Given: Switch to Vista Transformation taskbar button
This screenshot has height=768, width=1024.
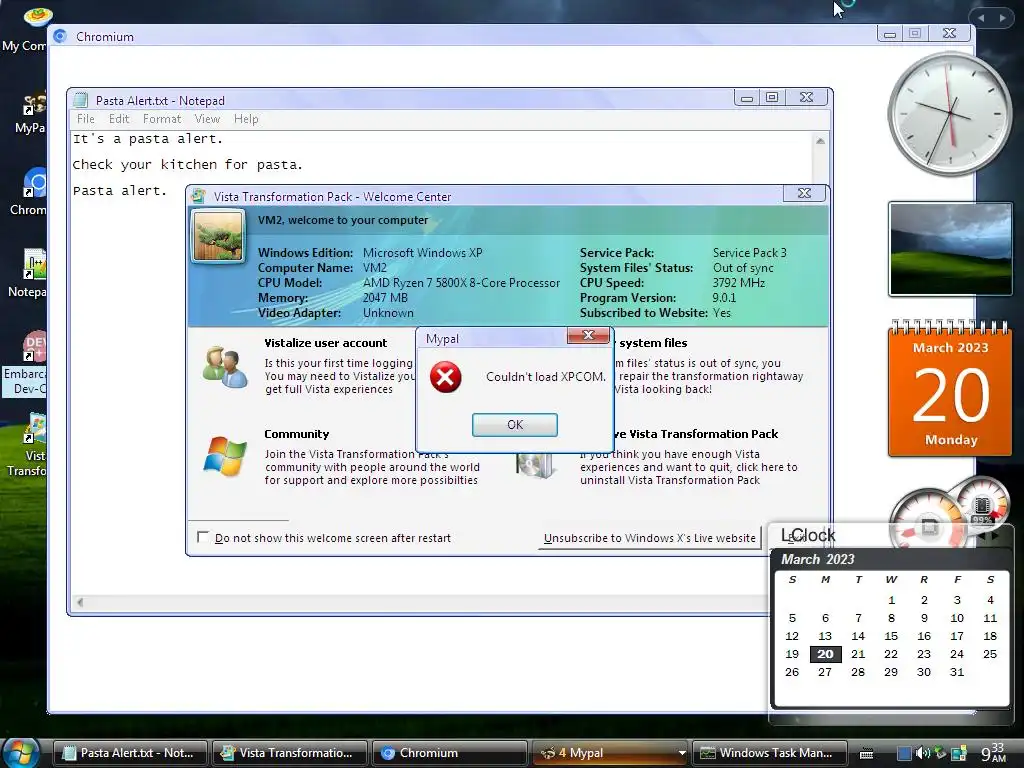Looking at the screenshot, I should (x=289, y=753).
